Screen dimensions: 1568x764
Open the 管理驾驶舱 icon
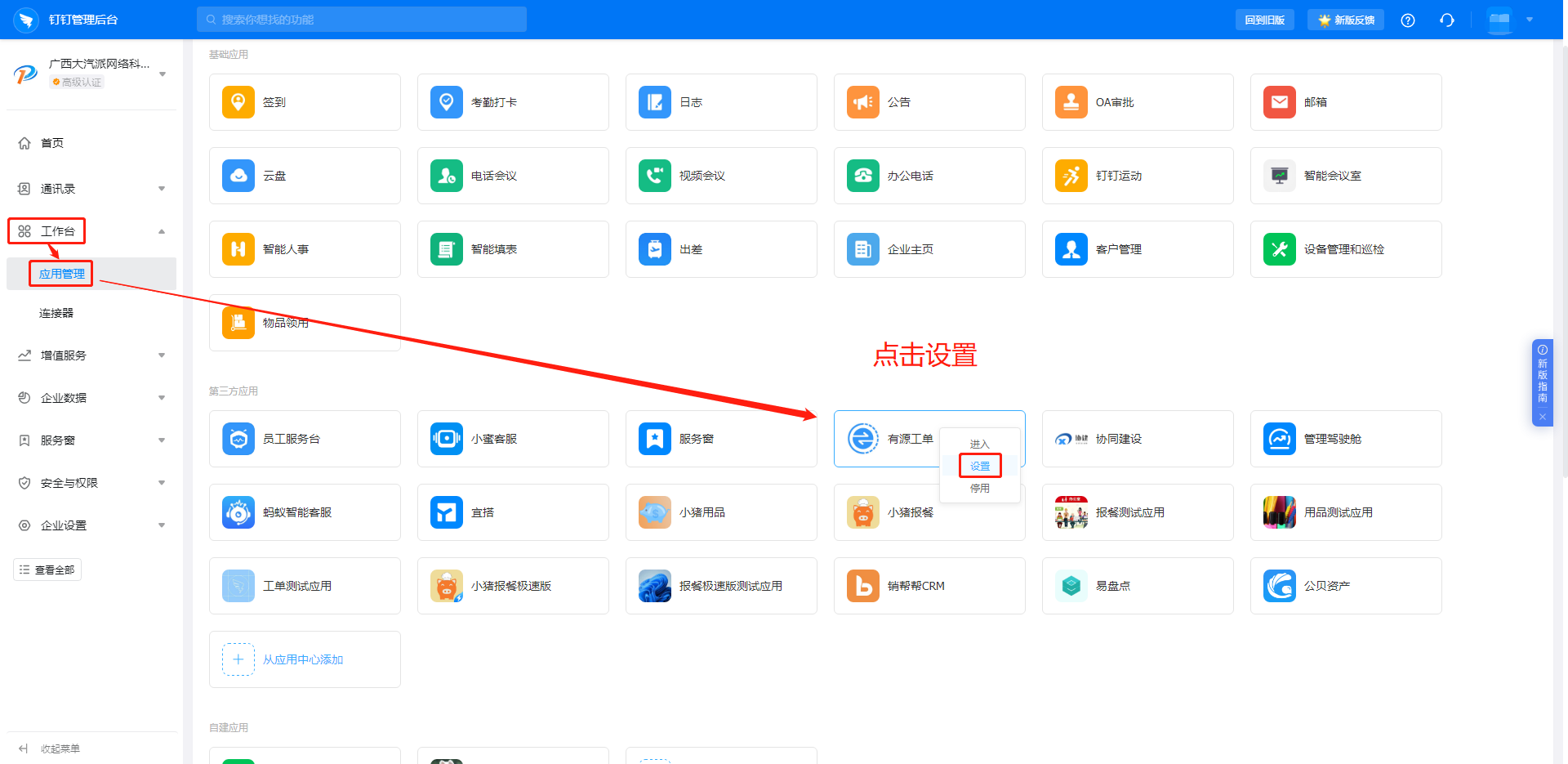[1280, 439]
